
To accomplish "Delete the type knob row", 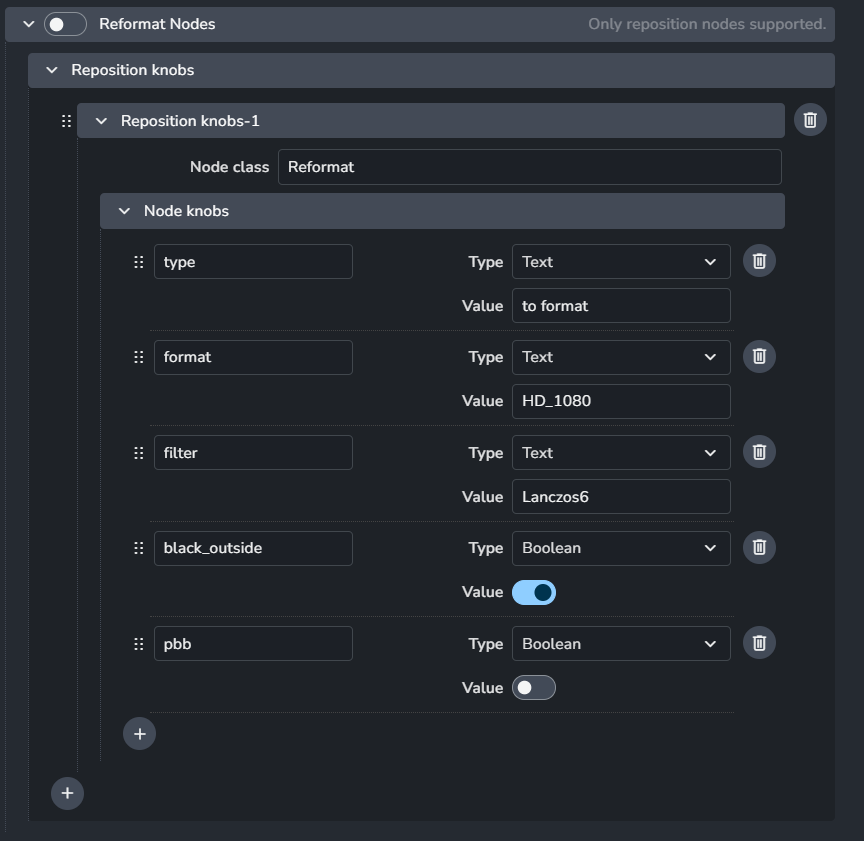I will tap(759, 261).
